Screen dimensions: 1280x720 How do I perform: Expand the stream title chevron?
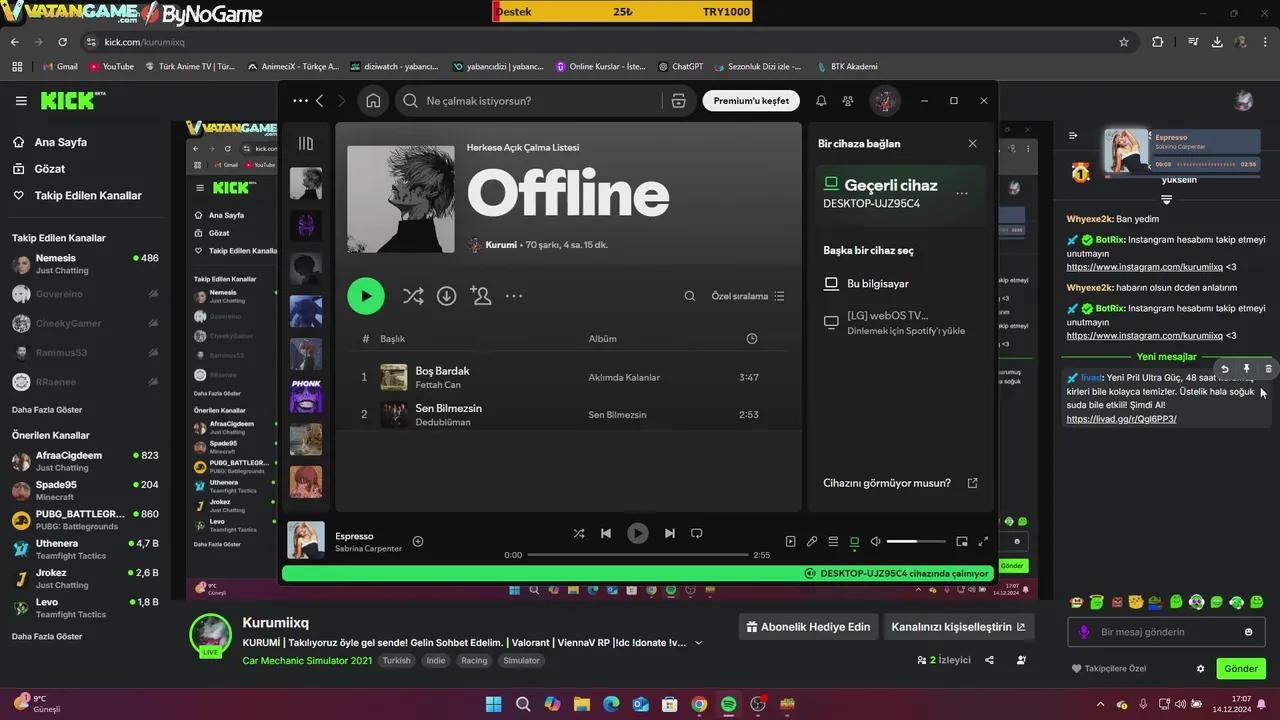click(x=698, y=643)
